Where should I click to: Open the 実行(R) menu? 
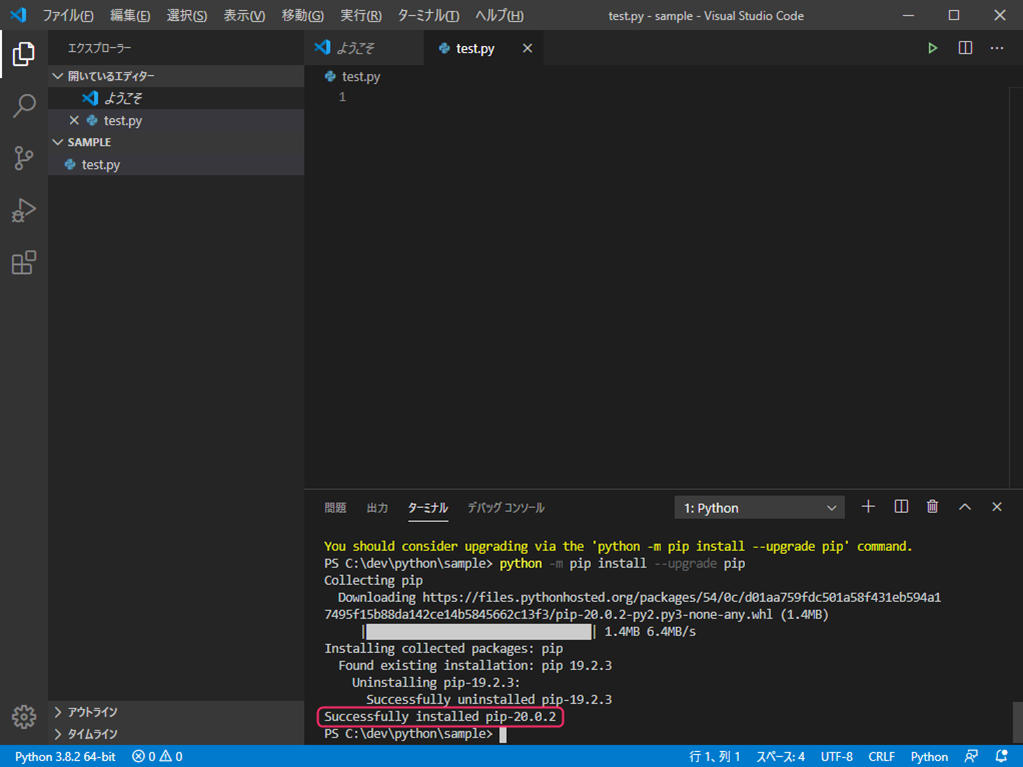[x=361, y=15]
